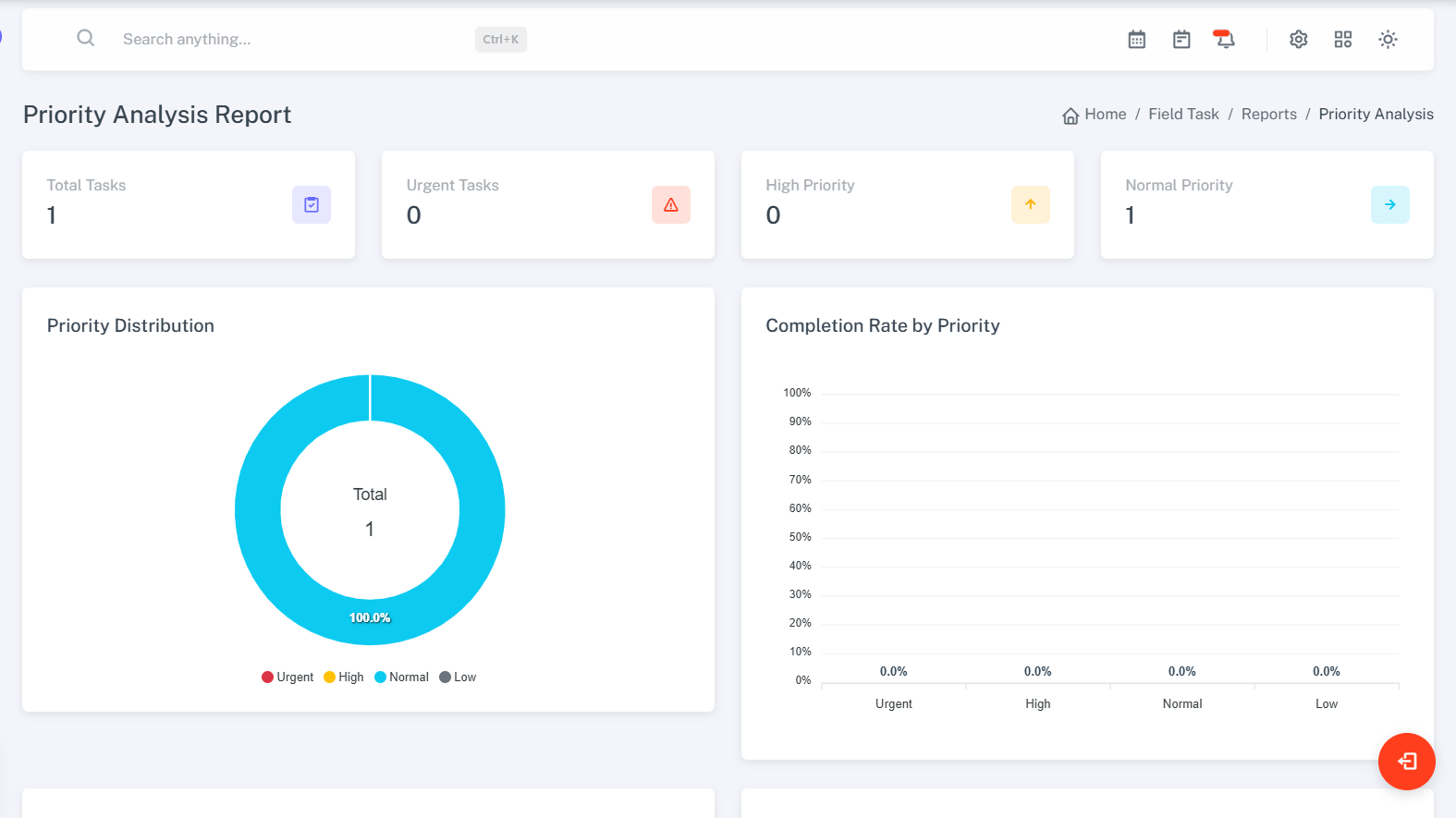Click the search magnifier icon
This screenshot has height=818, width=1456.
85,39
